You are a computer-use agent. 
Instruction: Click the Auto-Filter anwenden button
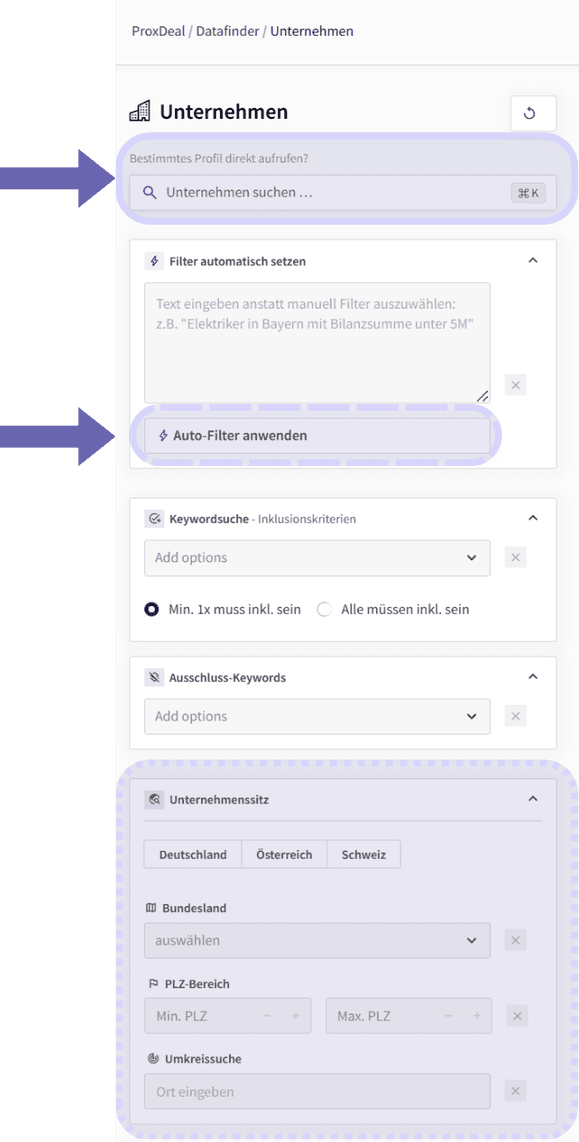coord(317,436)
